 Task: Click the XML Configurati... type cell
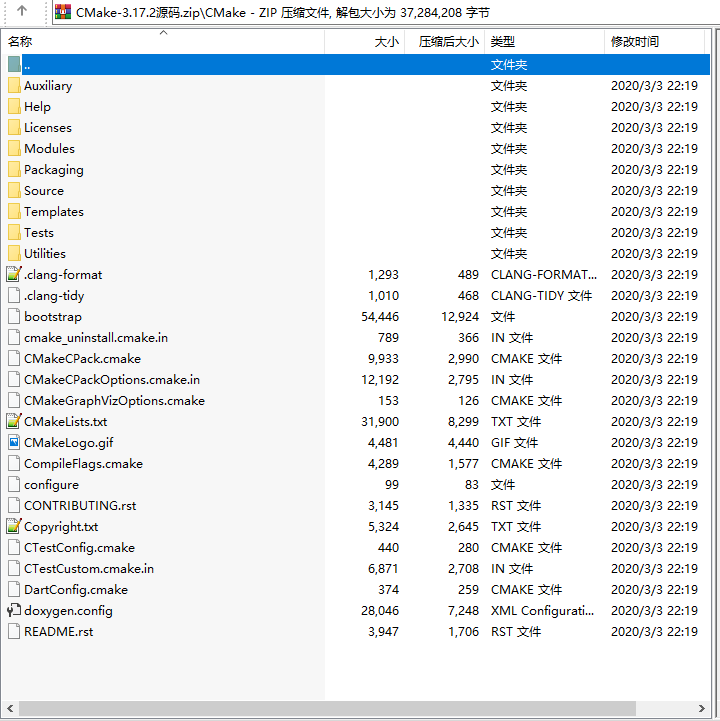pos(543,611)
